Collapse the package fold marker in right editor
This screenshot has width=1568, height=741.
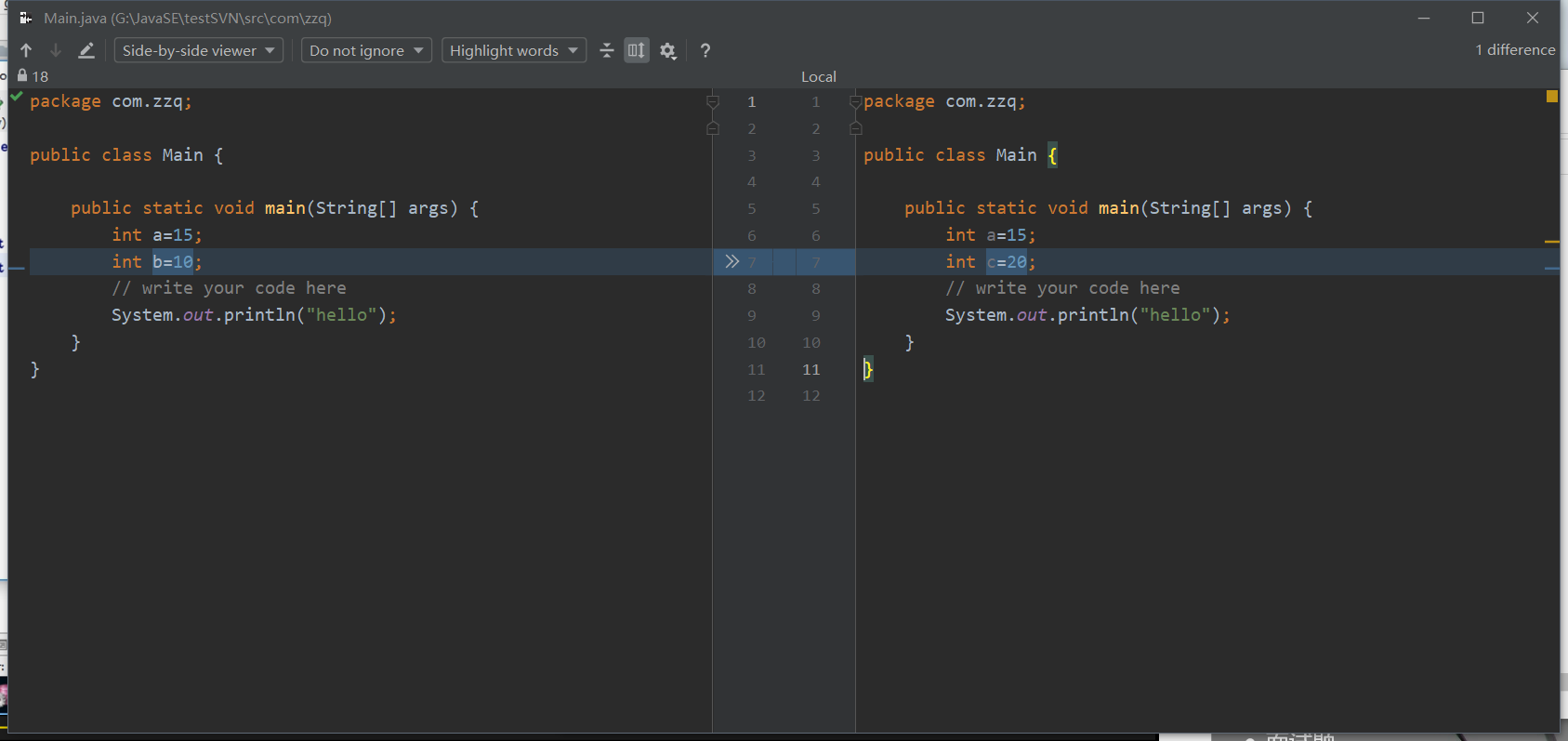tap(856, 100)
